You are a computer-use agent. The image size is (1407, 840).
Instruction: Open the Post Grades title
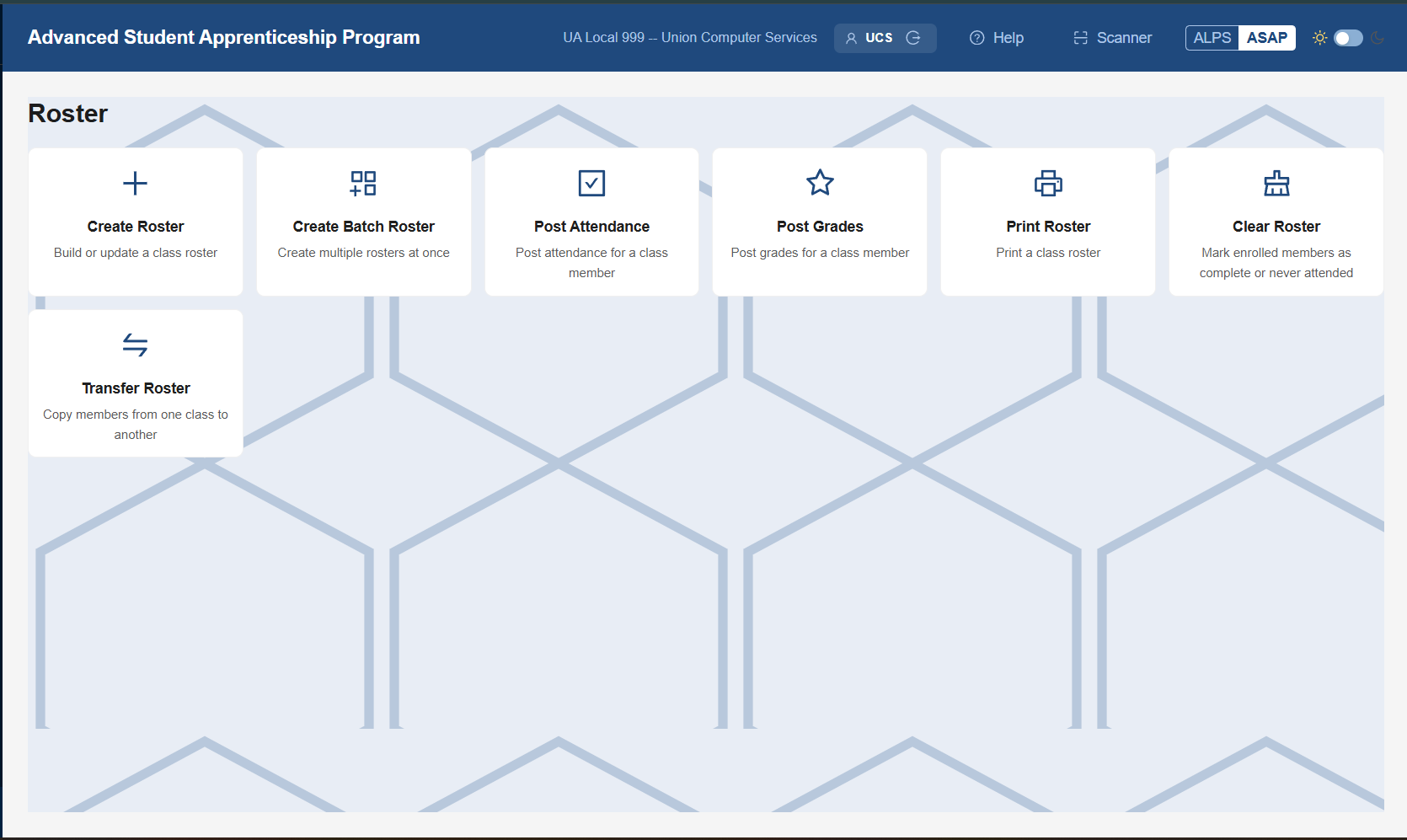pyautogui.click(x=820, y=227)
